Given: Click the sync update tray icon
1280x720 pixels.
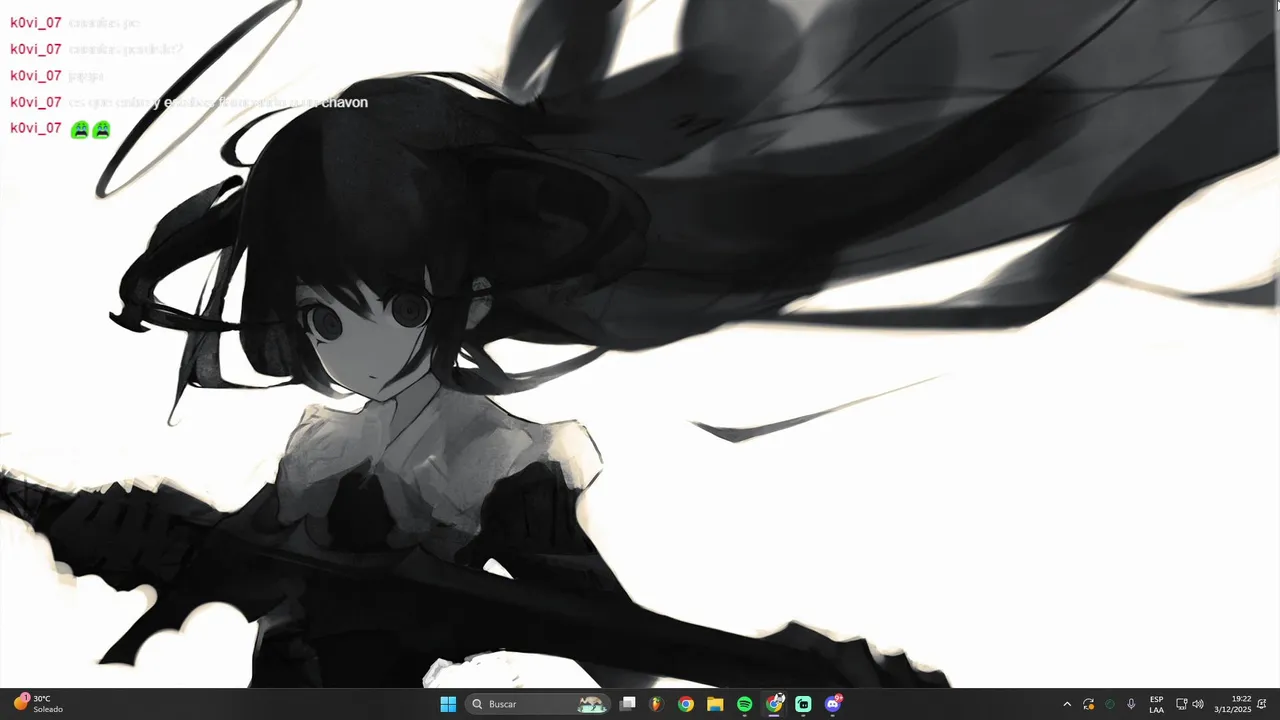Looking at the screenshot, I should point(1088,704).
